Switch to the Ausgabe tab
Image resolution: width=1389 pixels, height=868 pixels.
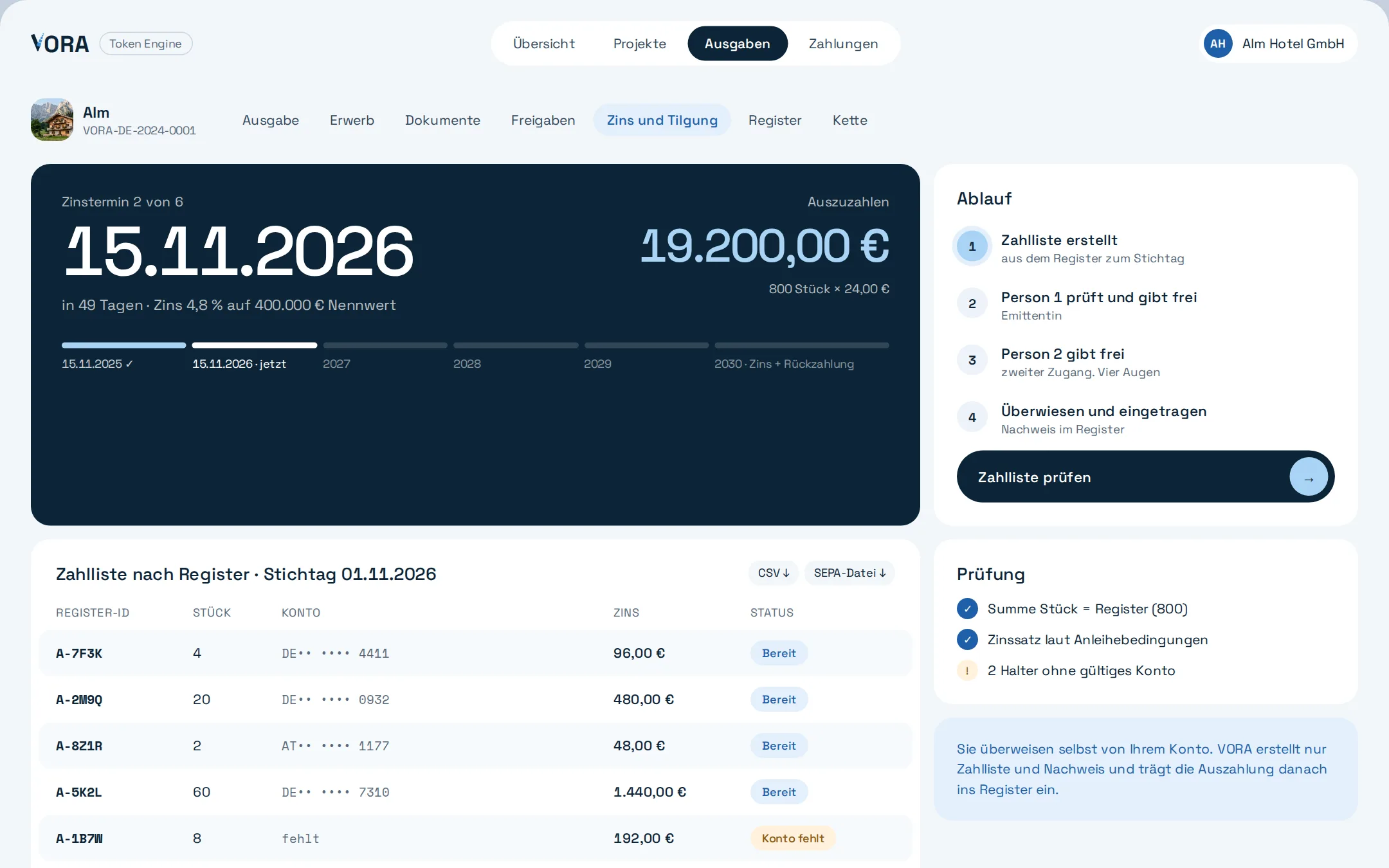(x=271, y=120)
